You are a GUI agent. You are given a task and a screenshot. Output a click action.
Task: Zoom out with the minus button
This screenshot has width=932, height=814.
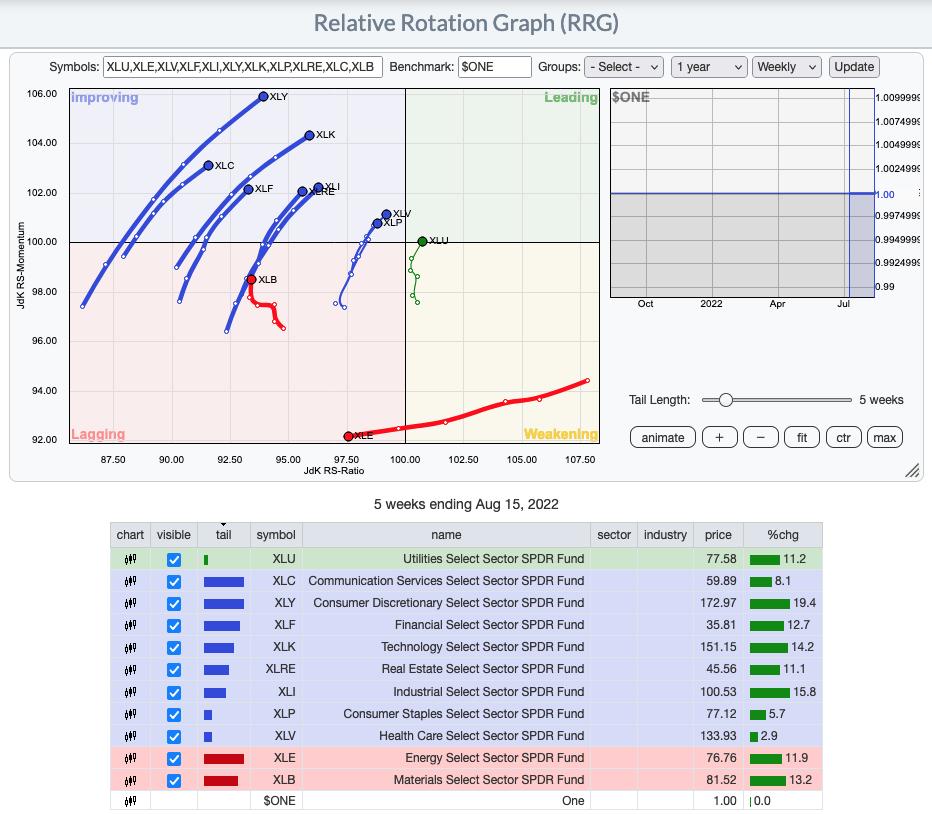pyautogui.click(x=761, y=438)
